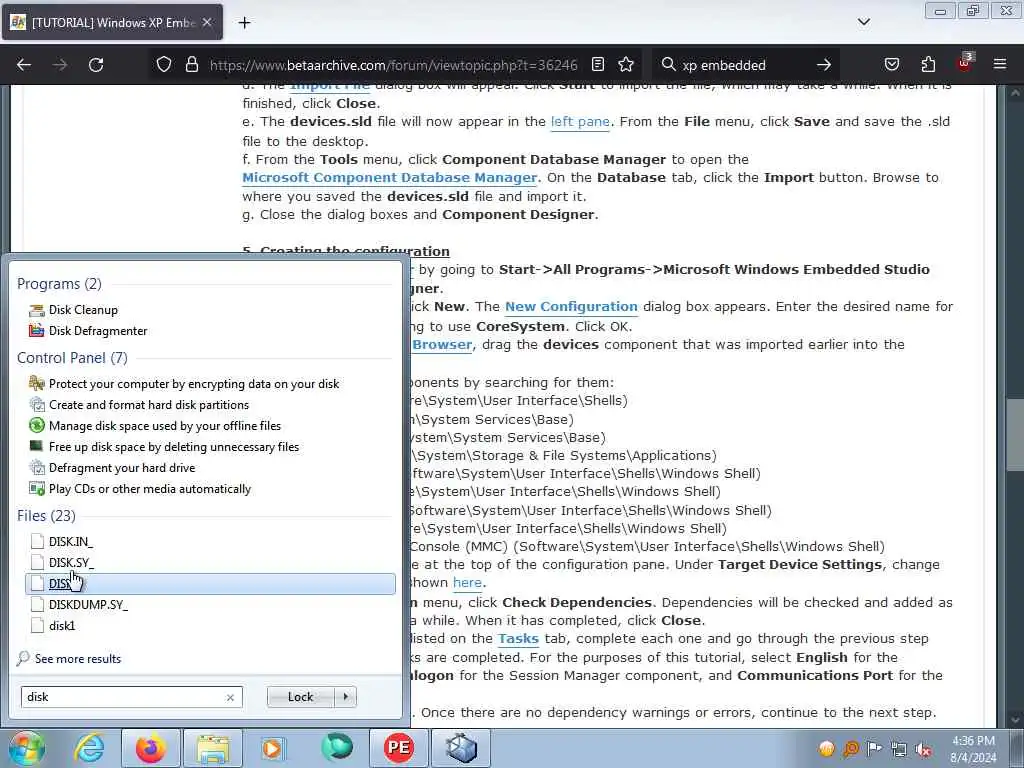Screen dimensions: 1024x768
Task: Open 'Free up disk space by deleting unnecessary files'
Action: [174, 447]
